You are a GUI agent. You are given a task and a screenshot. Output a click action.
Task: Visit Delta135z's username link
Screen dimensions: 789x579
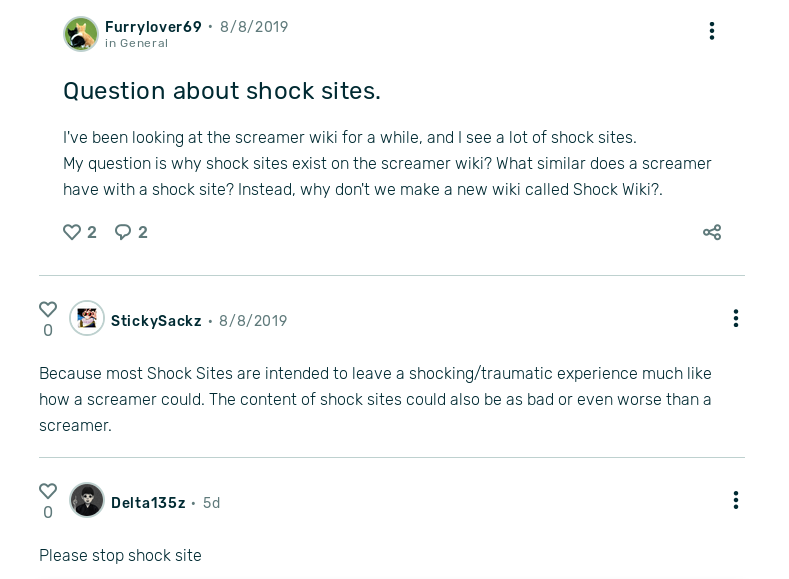tap(148, 503)
